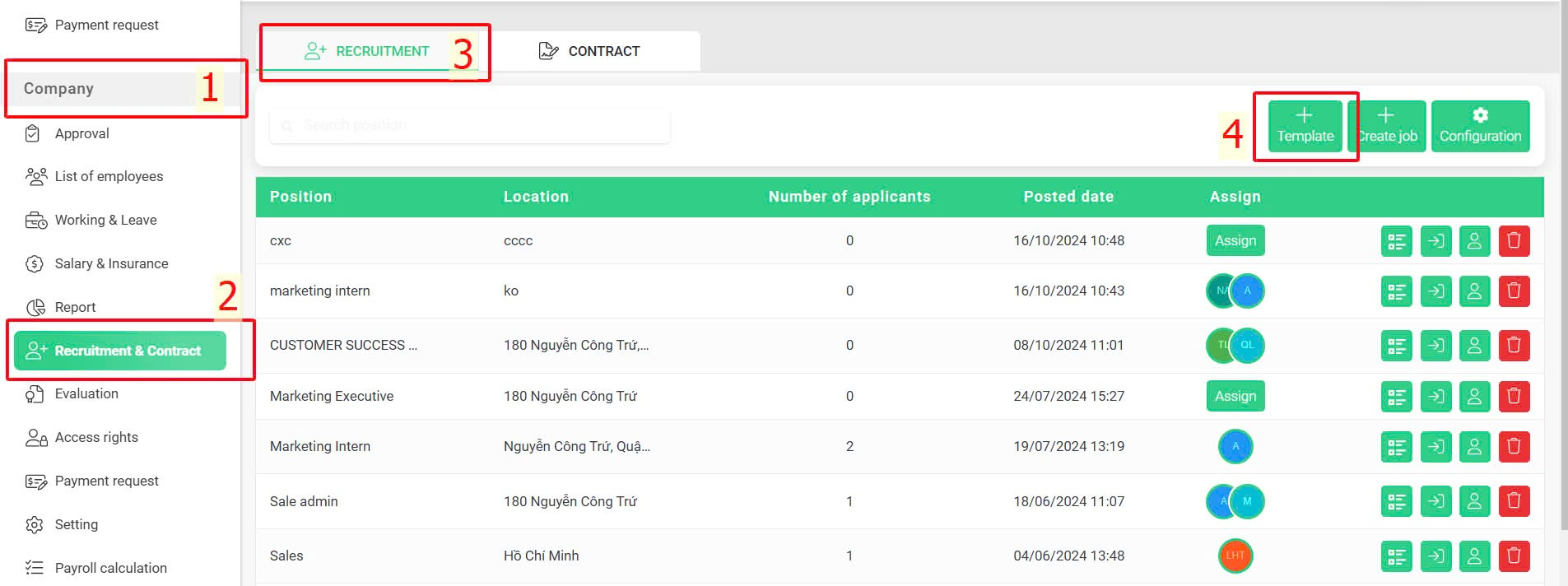
Task: Click person icon in Marketing Executive row
Action: coord(1475,397)
